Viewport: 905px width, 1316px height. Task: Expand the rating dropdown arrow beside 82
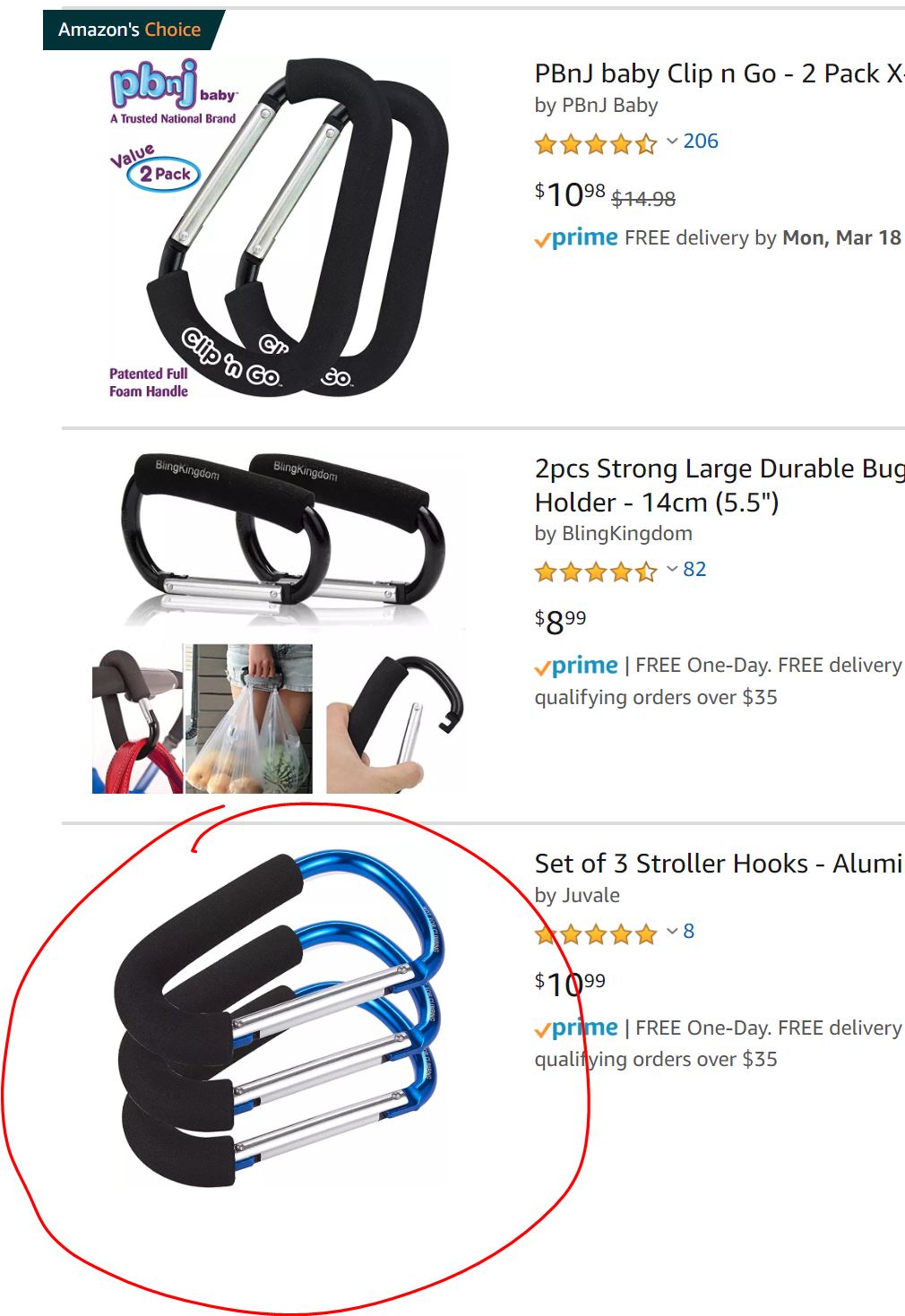click(x=672, y=570)
